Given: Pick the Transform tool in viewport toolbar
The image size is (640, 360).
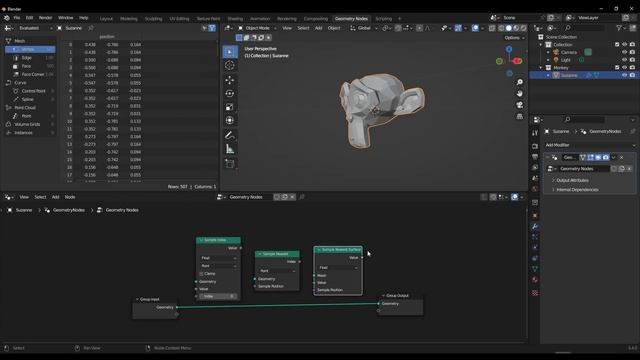Looking at the screenshot, I should (x=230, y=120).
